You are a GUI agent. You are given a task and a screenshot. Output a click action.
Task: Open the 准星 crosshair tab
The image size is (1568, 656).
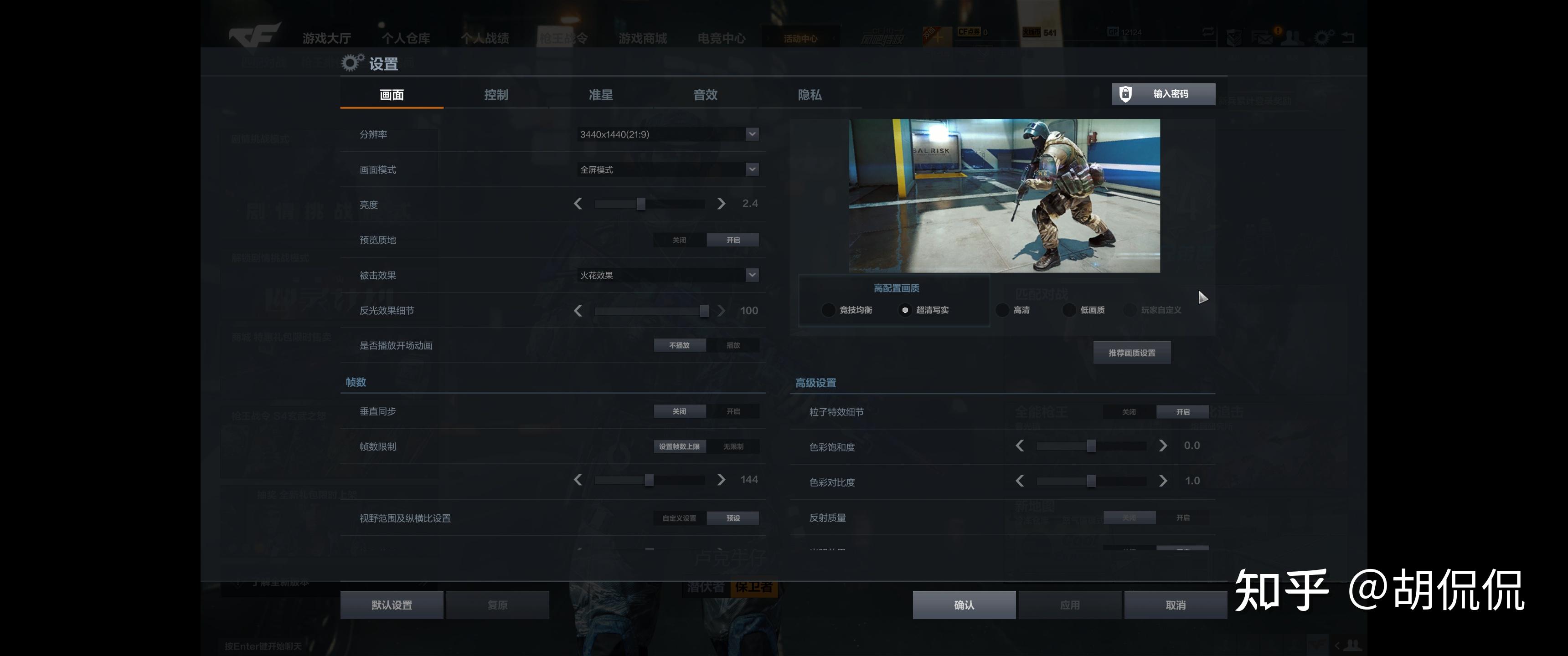click(x=601, y=95)
